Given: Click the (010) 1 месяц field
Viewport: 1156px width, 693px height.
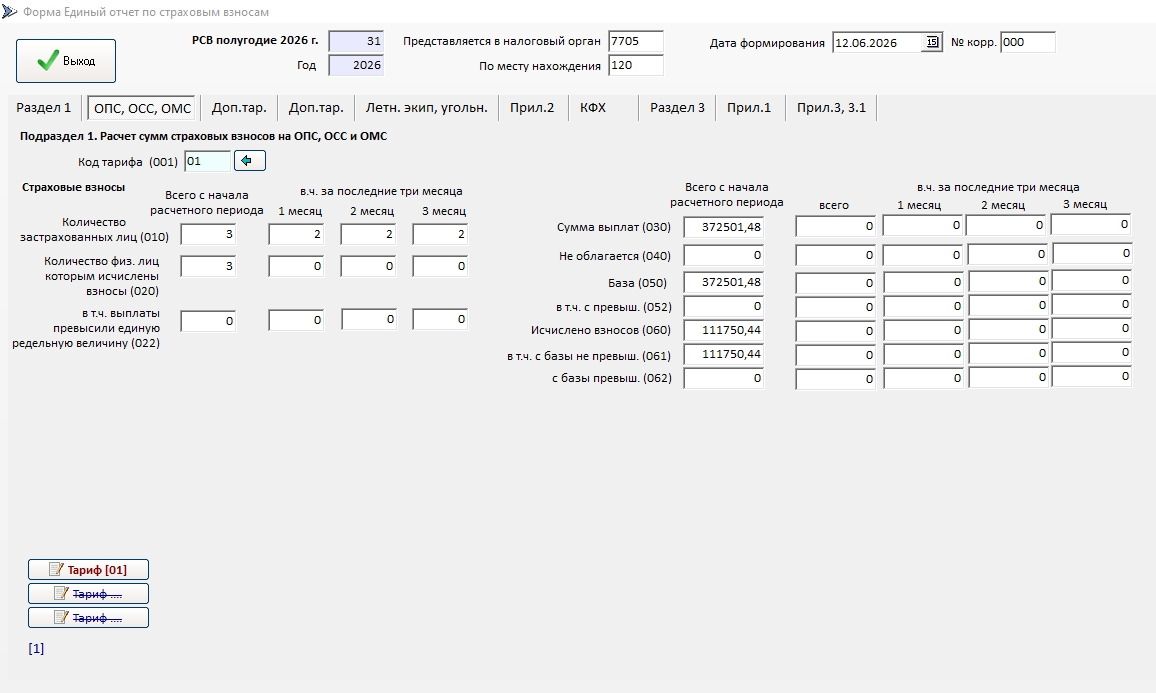Looking at the screenshot, I should tap(296, 234).
